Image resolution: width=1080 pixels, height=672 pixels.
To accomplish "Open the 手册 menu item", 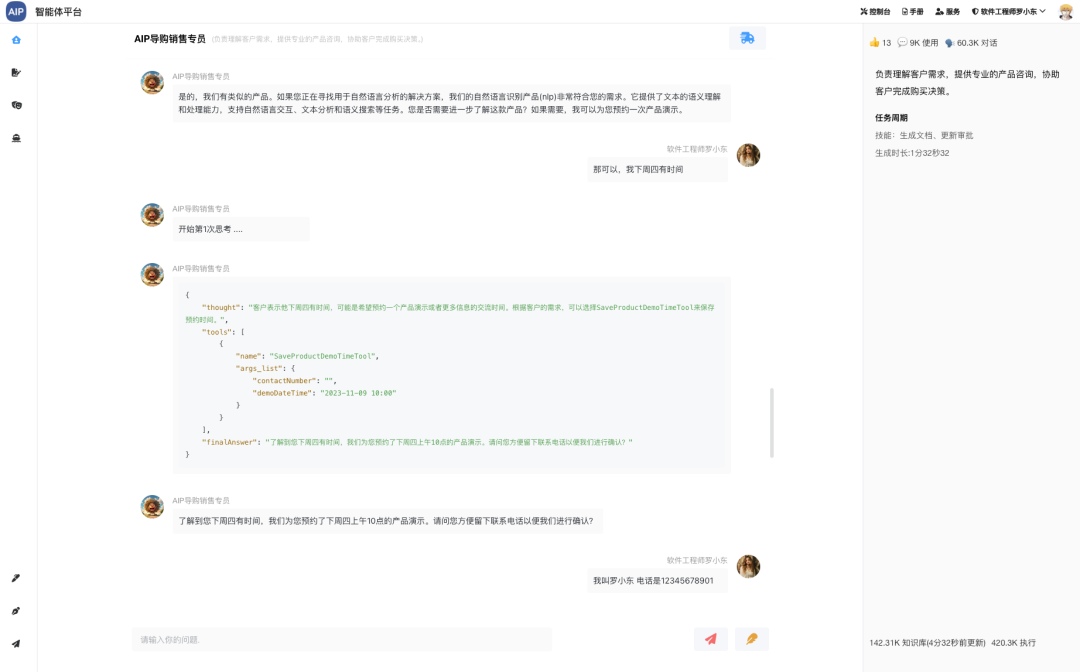I will (912, 12).
